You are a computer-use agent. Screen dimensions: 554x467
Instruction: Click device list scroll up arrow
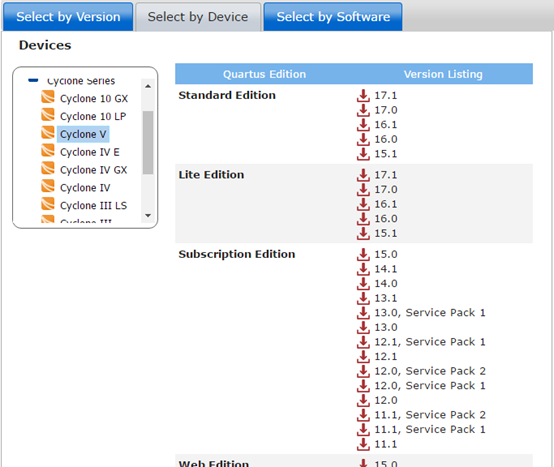tap(148, 86)
